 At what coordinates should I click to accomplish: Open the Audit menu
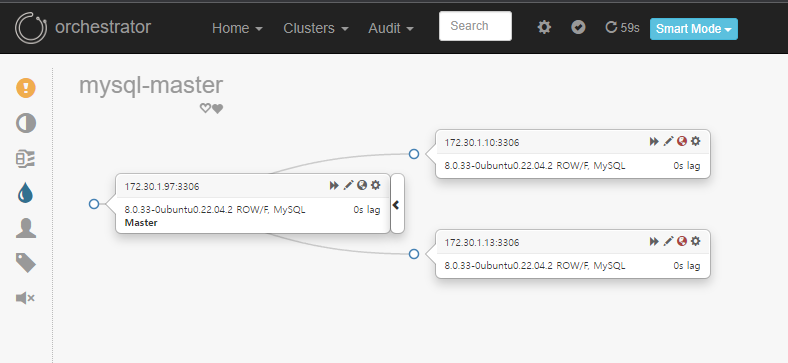[391, 28]
